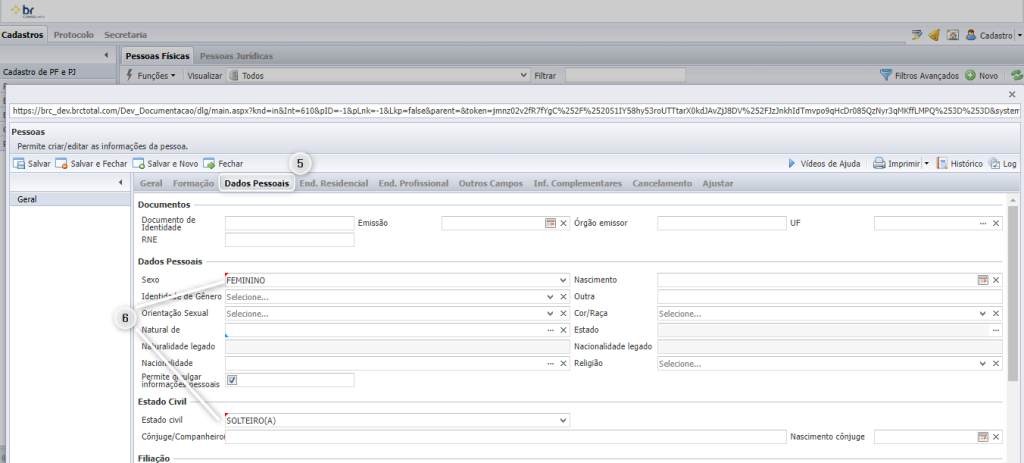Open the Estado civil dropdown

tap(564, 421)
